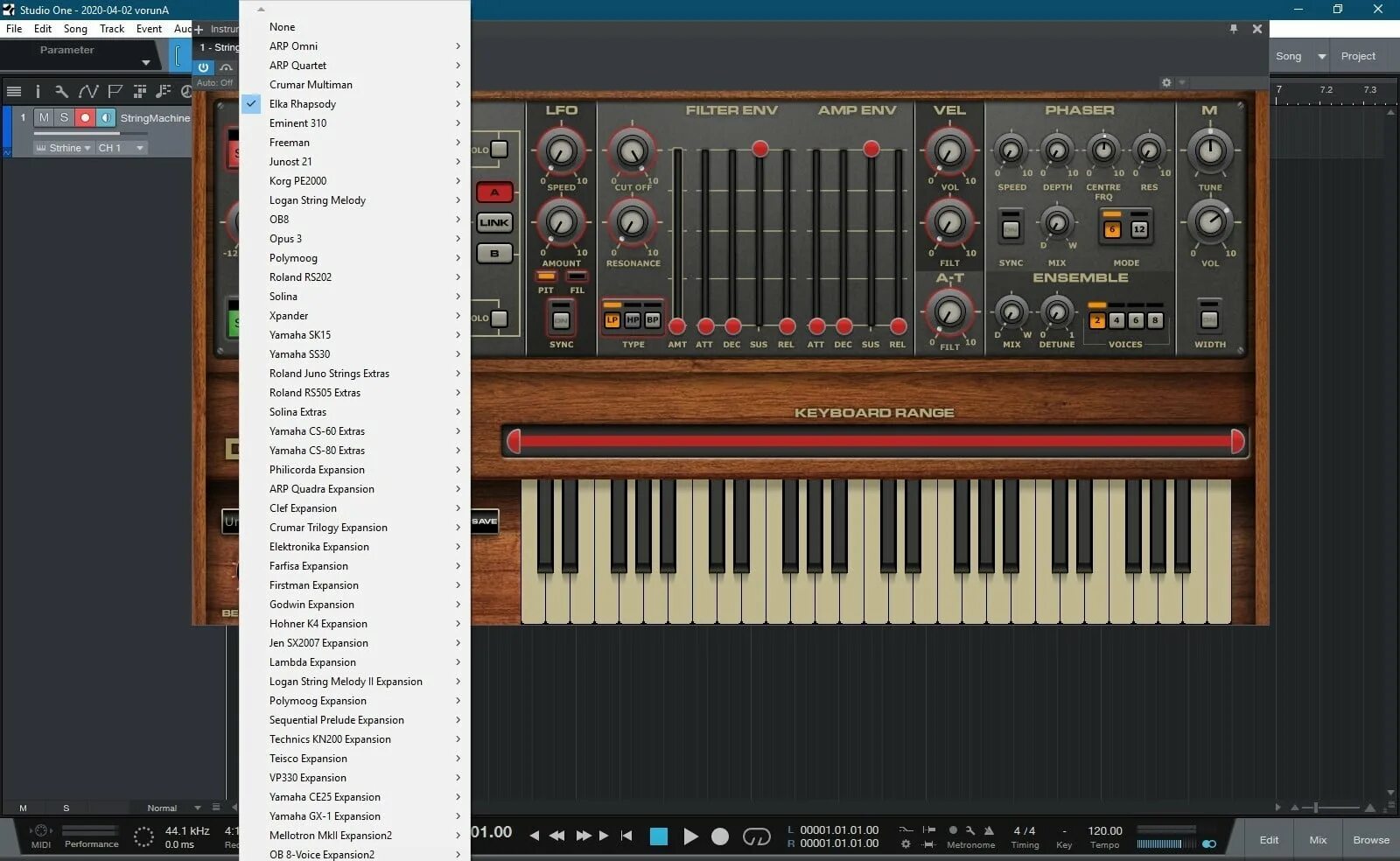Open the Parameter dropdown arrow
This screenshot has width=1400, height=861.
click(145, 63)
